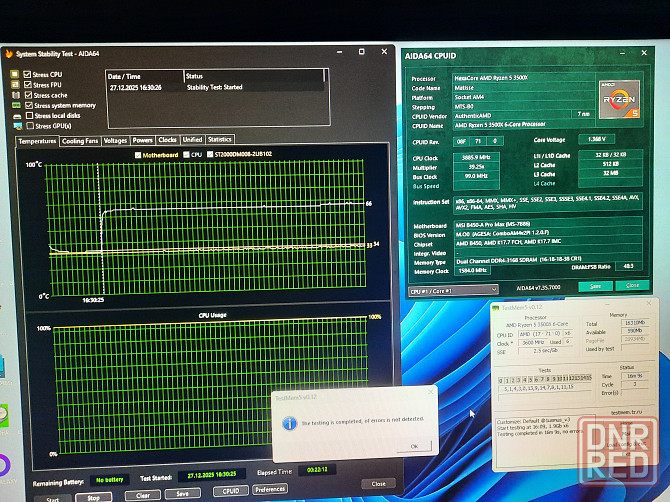Click the Memory Clock value in CPUID
Image resolution: width=670 pixels, height=502 pixels.
click(x=472, y=270)
